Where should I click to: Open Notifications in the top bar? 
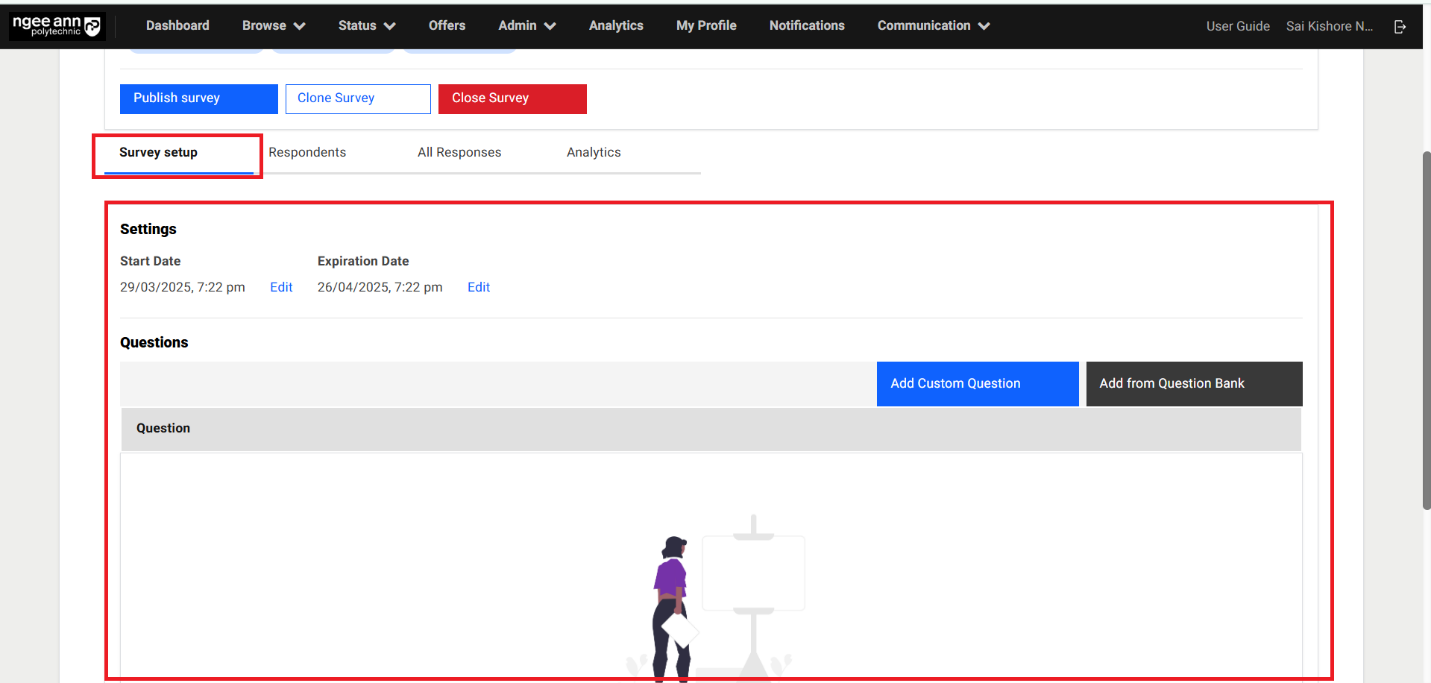(x=806, y=26)
